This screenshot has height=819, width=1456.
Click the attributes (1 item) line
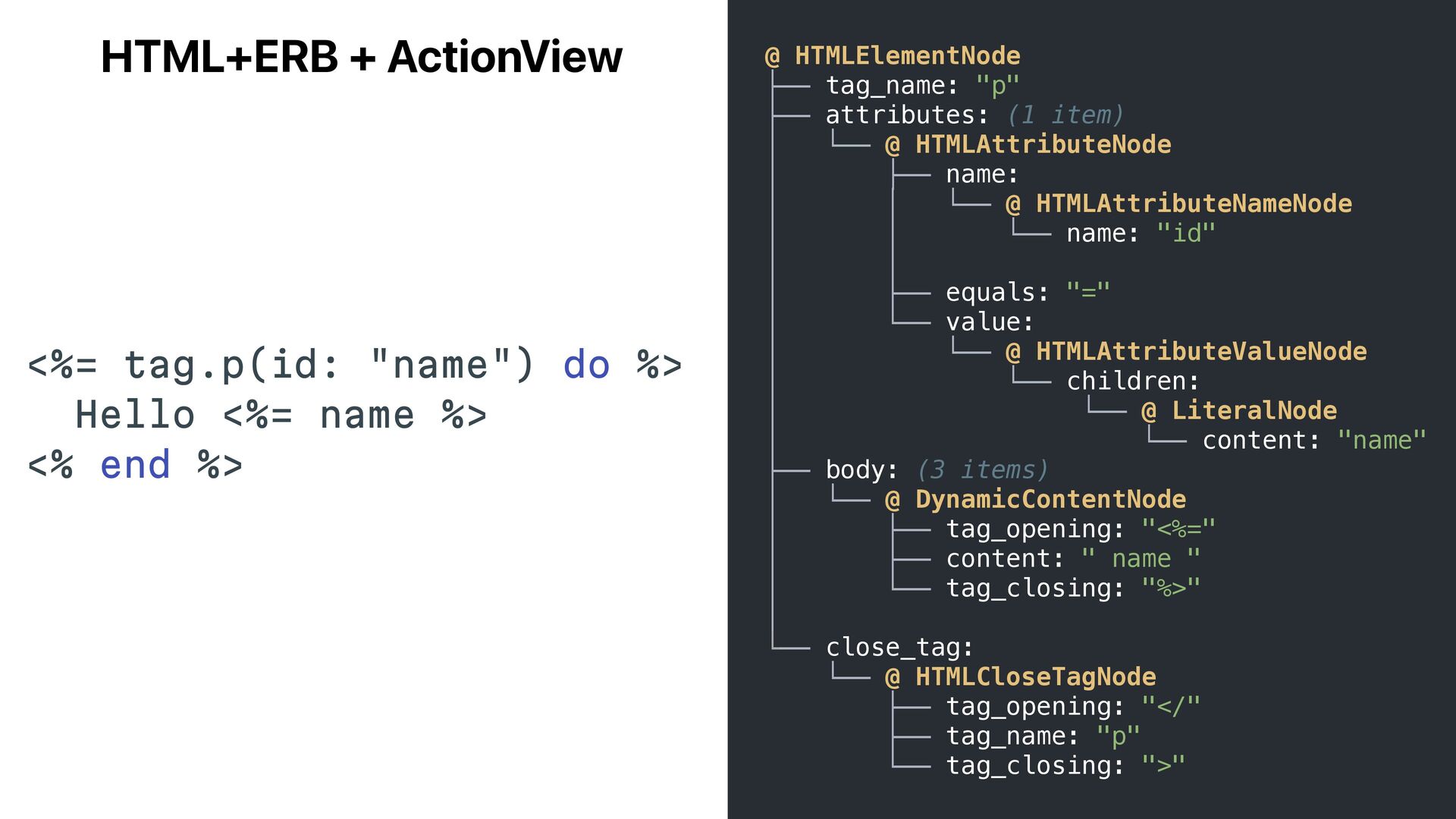coord(974,115)
